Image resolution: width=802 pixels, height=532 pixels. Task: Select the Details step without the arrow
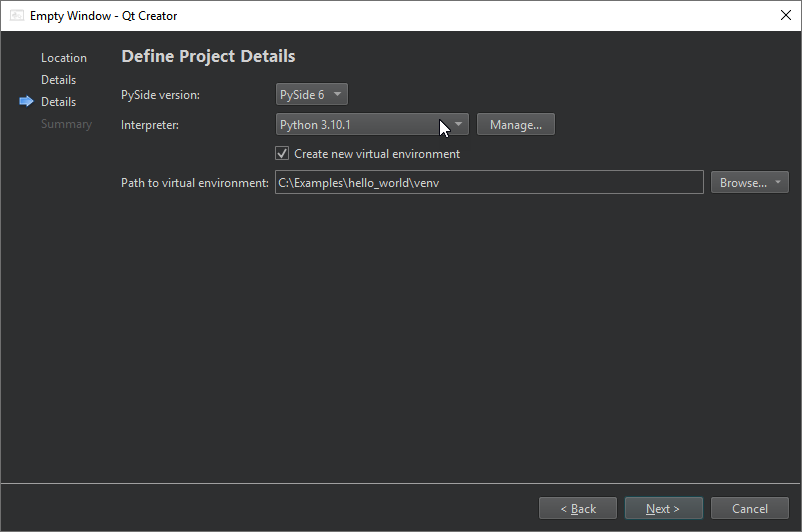(x=58, y=80)
